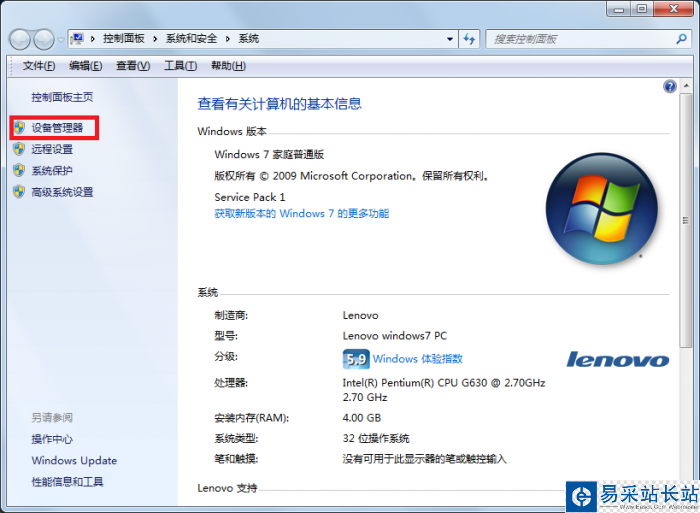The height and width of the screenshot is (513, 700).
Task: Click the 32 位操作系统 value
Action: pos(376,438)
